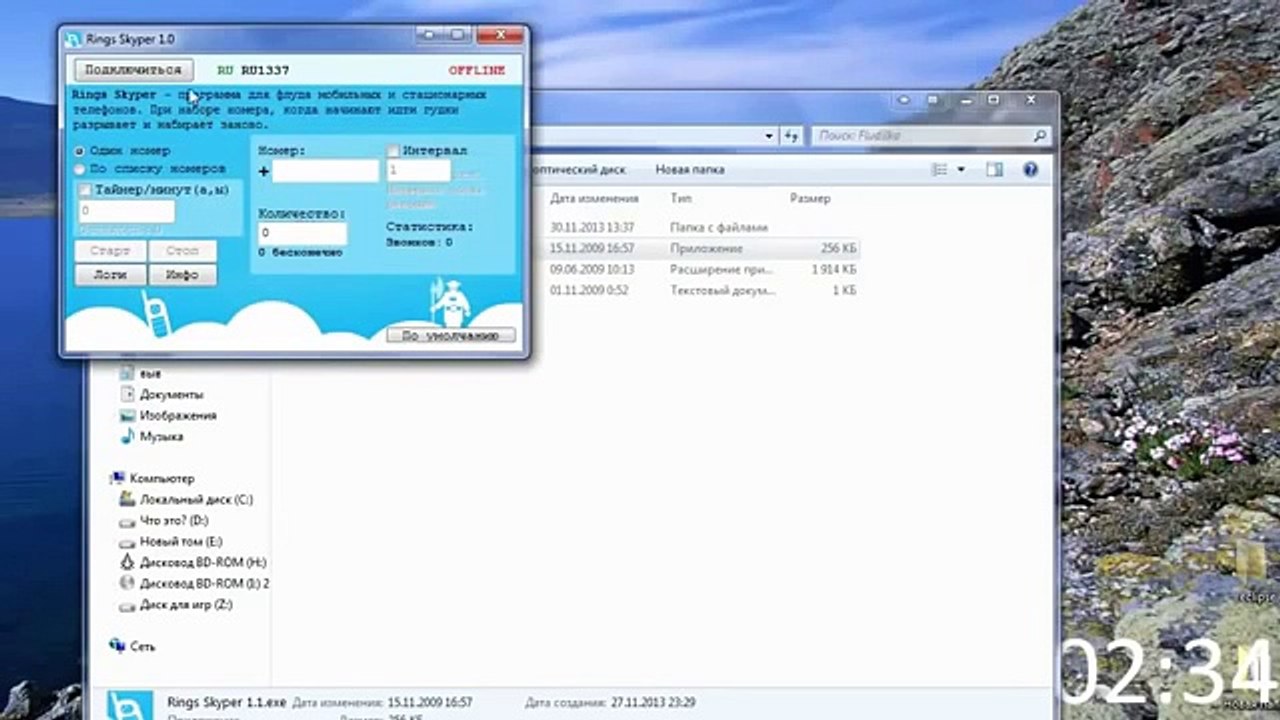Sort by the Размер column header

(810, 199)
